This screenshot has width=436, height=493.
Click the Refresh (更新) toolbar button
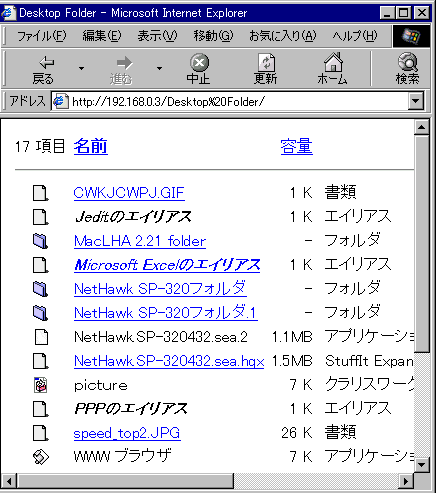(x=266, y=69)
